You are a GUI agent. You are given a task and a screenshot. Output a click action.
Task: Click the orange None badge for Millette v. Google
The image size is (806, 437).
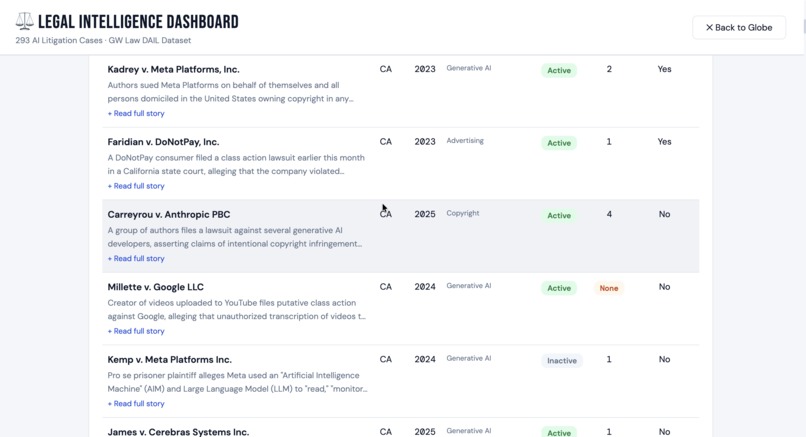(609, 288)
